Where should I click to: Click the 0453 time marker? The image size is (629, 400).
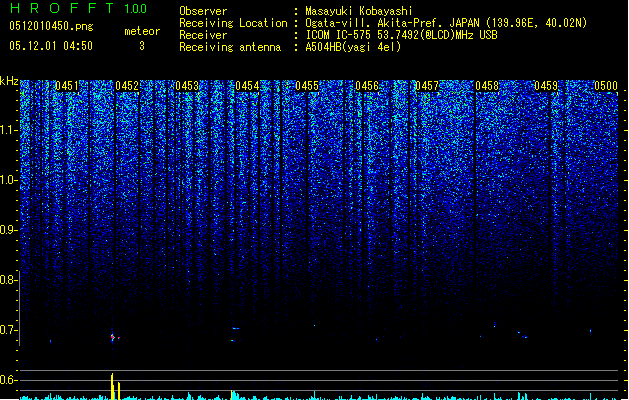(x=187, y=86)
